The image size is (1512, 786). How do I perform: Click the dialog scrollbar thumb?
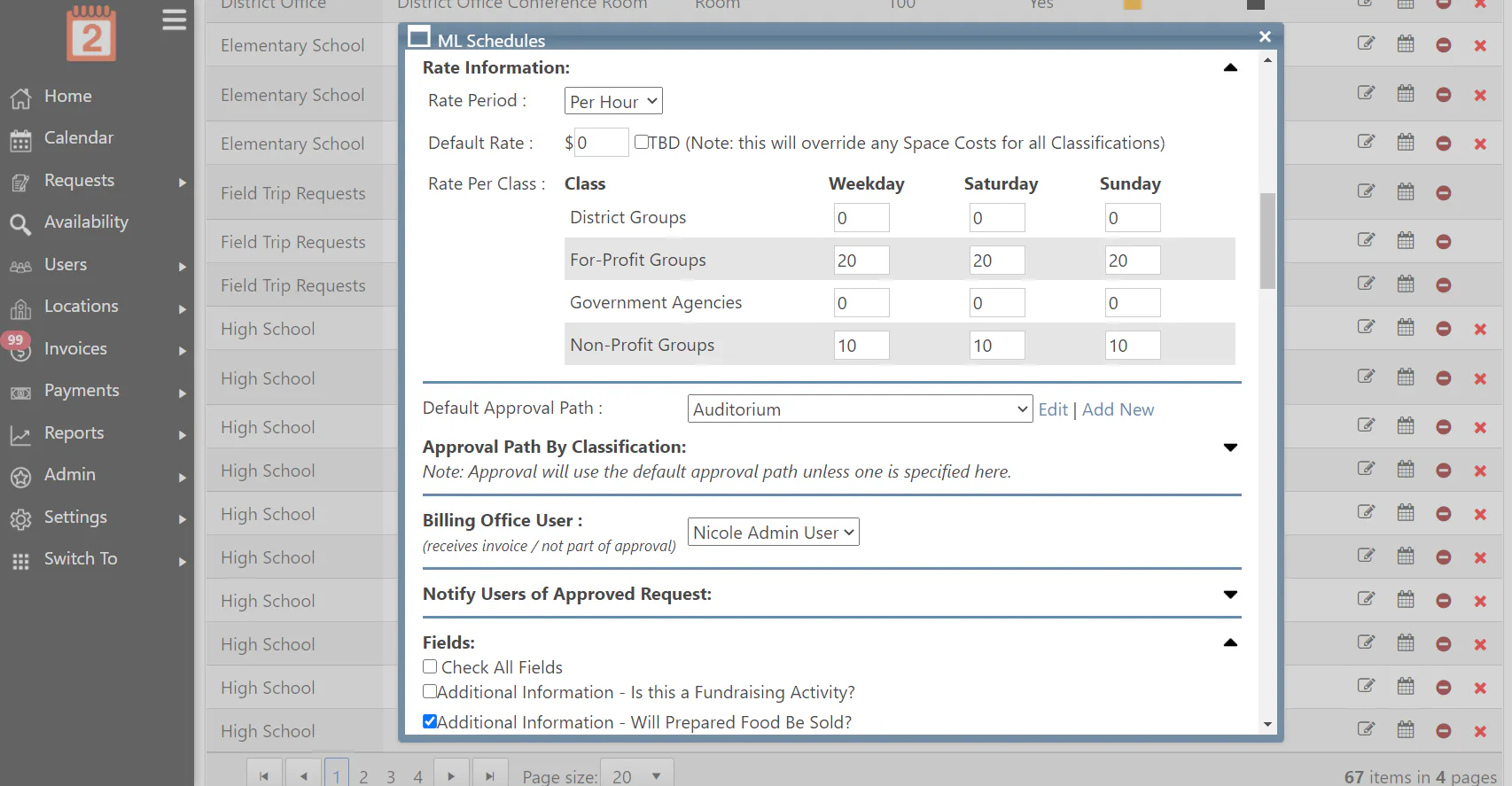point(1267,240)
